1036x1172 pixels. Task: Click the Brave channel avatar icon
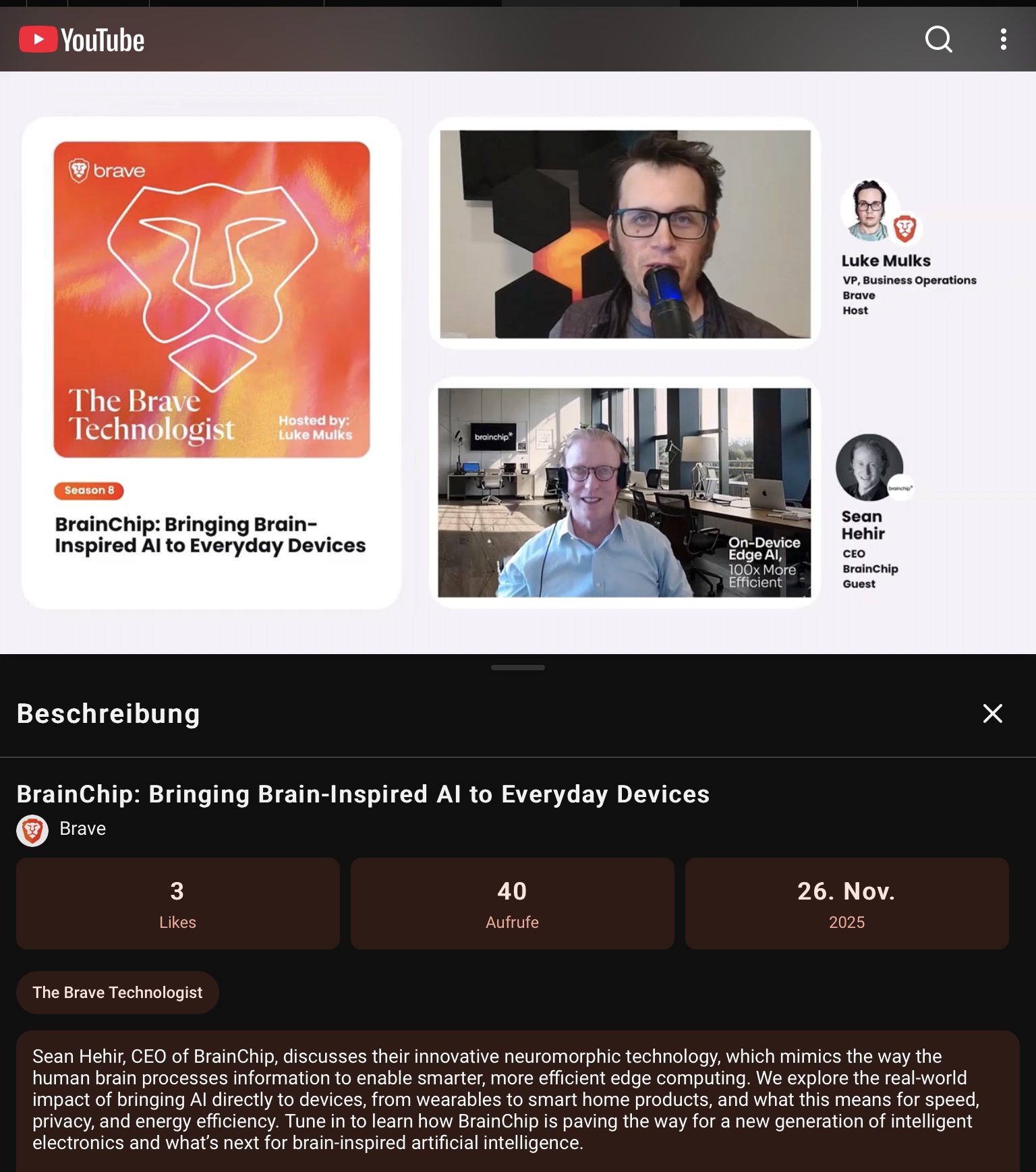[32, 830]
